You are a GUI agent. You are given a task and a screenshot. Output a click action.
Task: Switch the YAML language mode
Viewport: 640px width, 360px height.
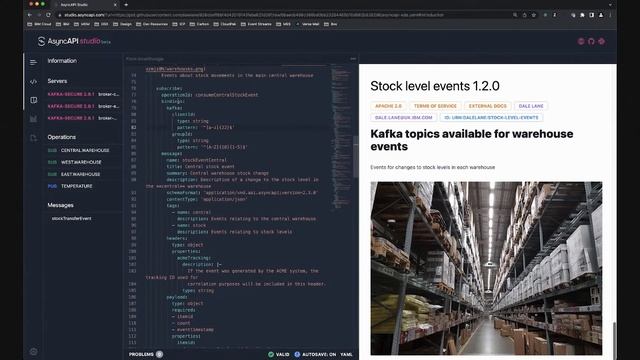pos(347,354)
